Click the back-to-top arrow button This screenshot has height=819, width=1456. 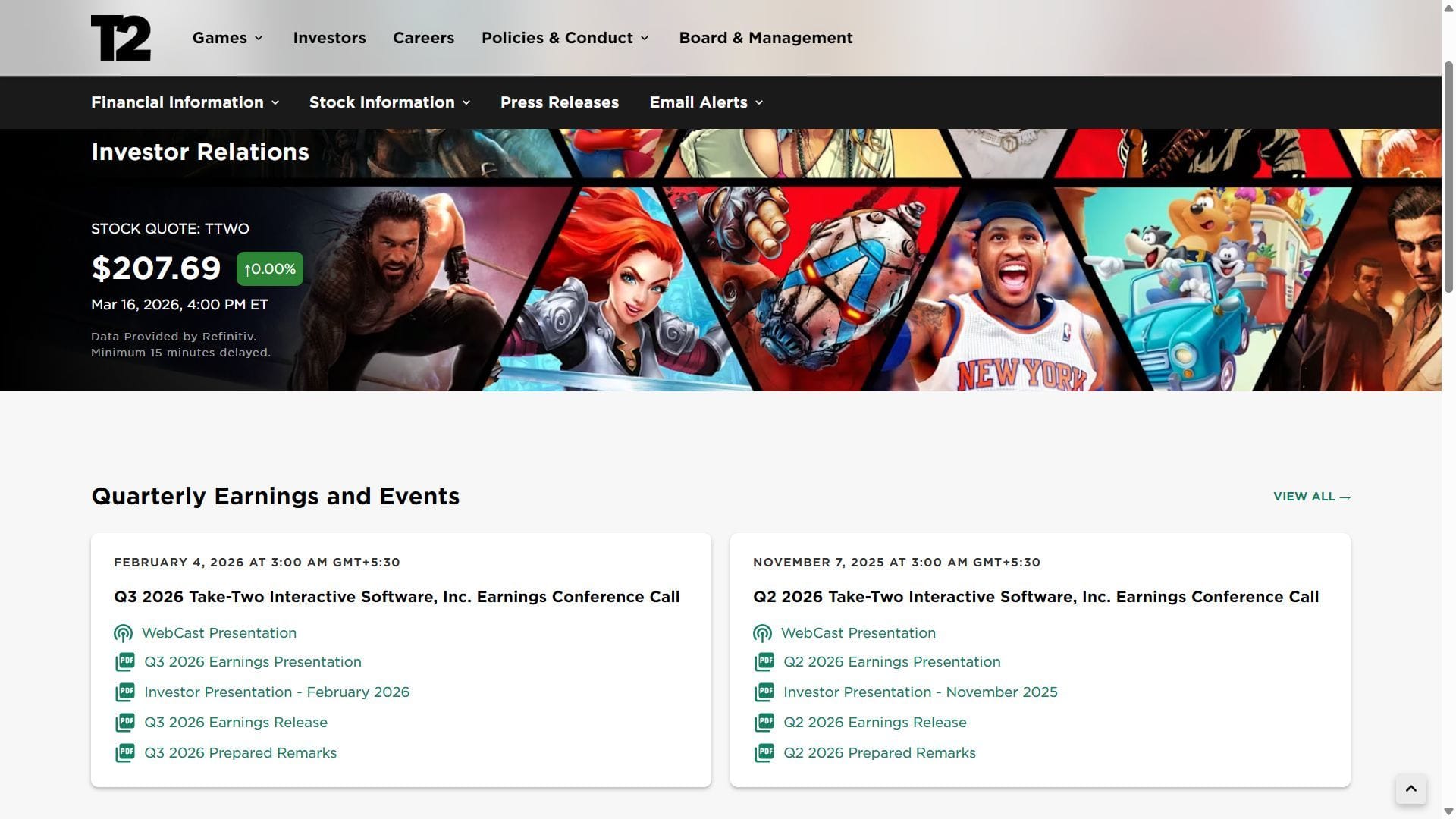[x=1410, y=789]
